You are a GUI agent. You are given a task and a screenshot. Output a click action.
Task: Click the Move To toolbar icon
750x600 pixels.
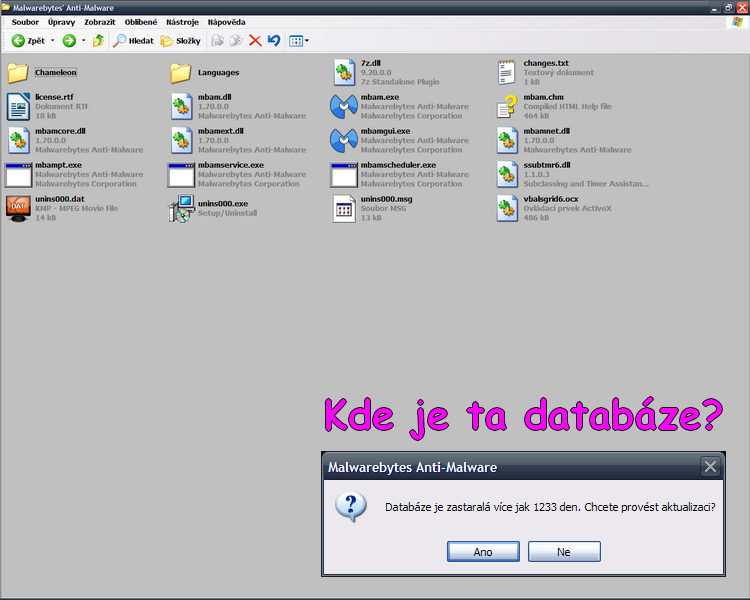pos(218,41)
